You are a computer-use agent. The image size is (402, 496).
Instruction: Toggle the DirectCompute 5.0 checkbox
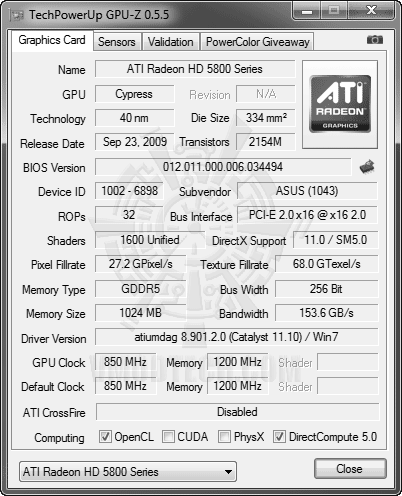(279, 437)
